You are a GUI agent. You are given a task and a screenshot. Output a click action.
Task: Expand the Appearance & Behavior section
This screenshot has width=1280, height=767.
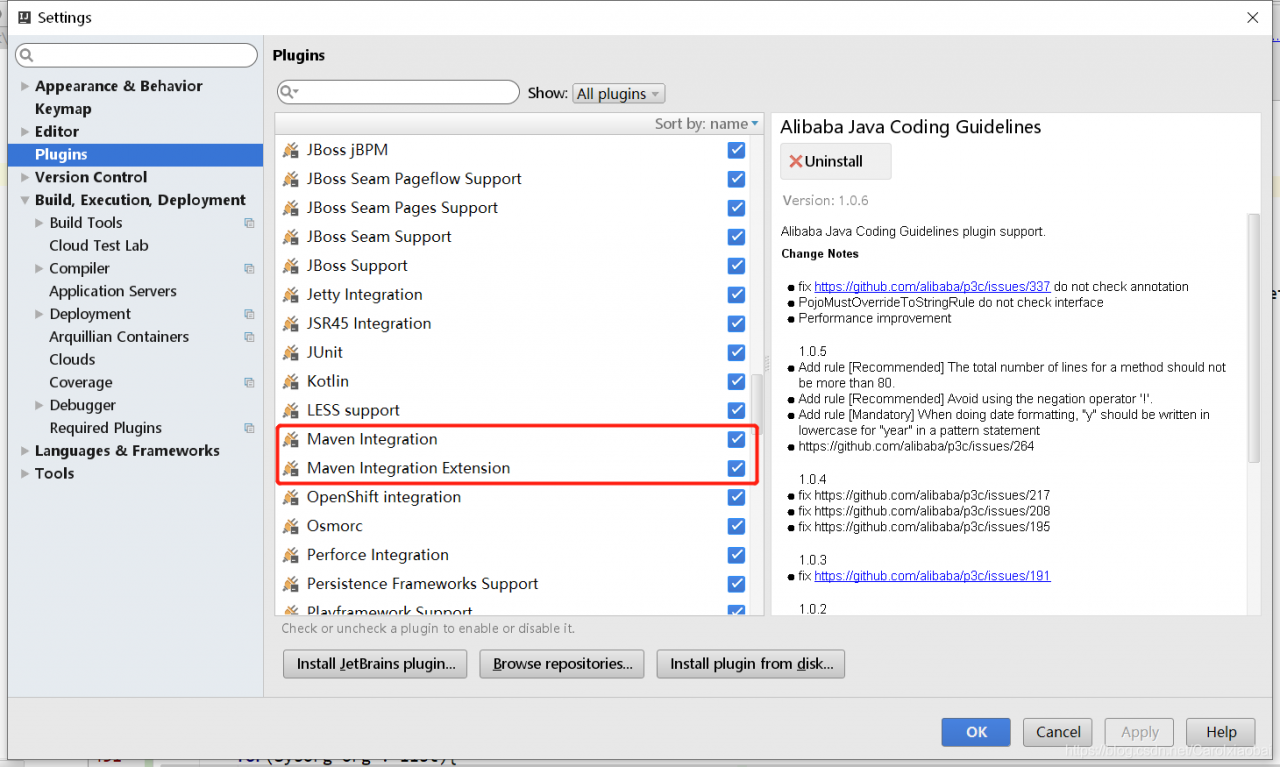25,87
